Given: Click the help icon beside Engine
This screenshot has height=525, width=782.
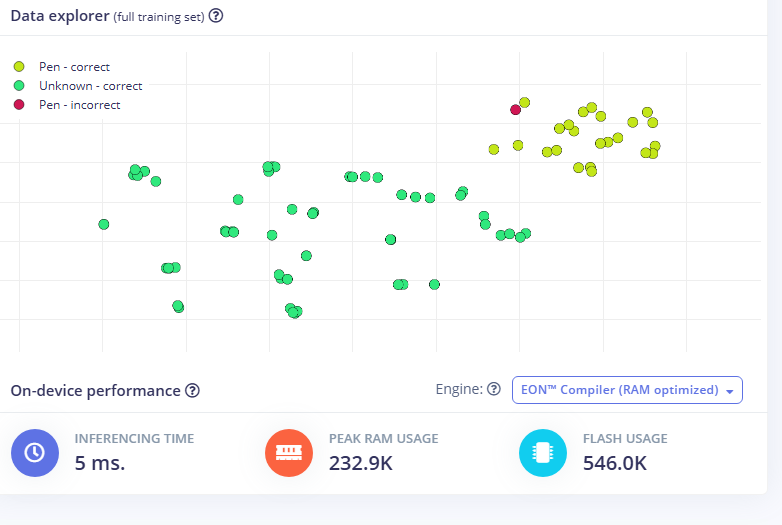Looking at the screenshot, I should [493, 390].
